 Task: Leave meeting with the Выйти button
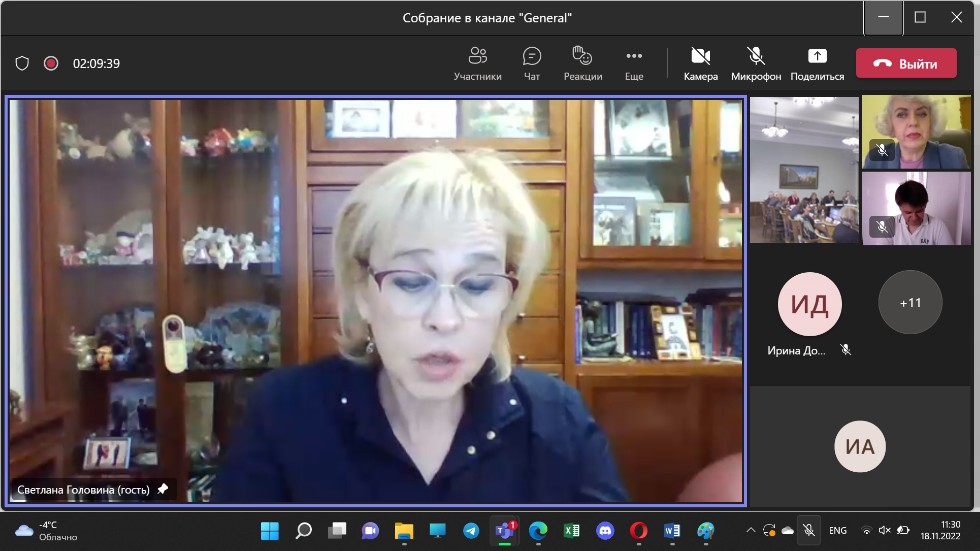click(x=906, y=63)
